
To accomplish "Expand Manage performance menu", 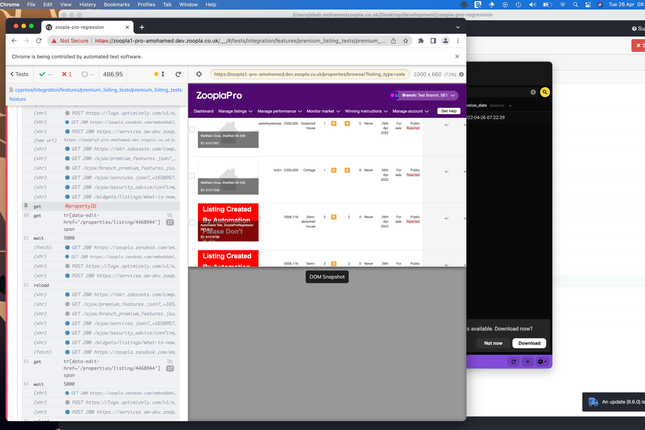I will 280,111.
